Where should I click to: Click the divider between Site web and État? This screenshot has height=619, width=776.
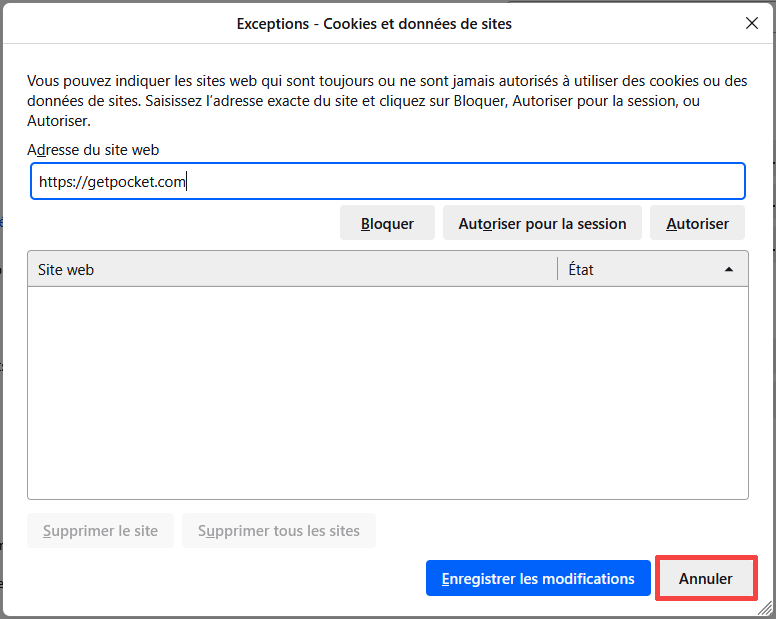point(557,269)
